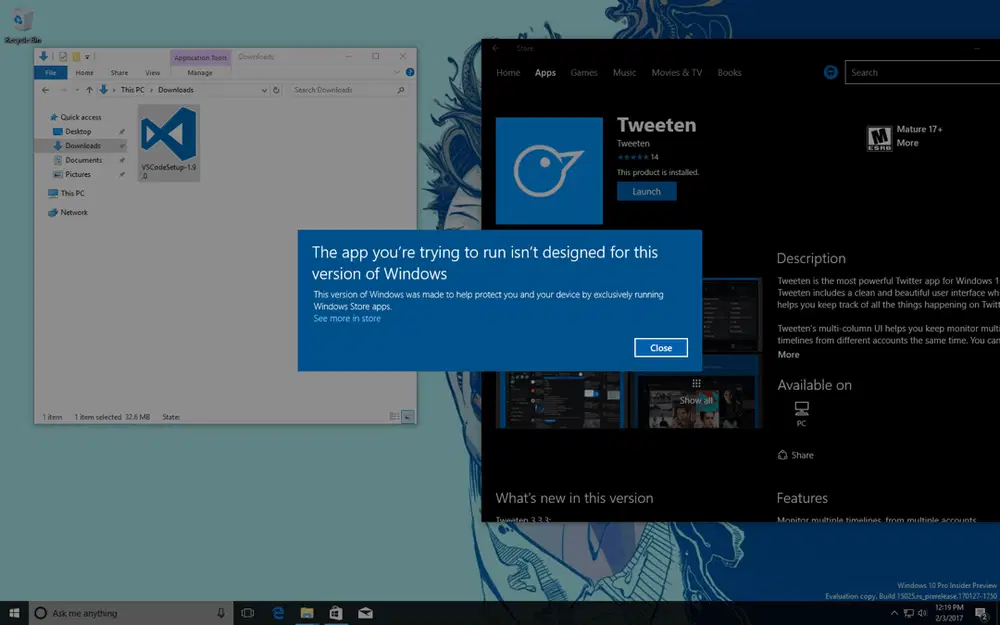Viewport: 1000px width, 625px height.
Task: Click inside the Store search field
Action: point(920,72)
